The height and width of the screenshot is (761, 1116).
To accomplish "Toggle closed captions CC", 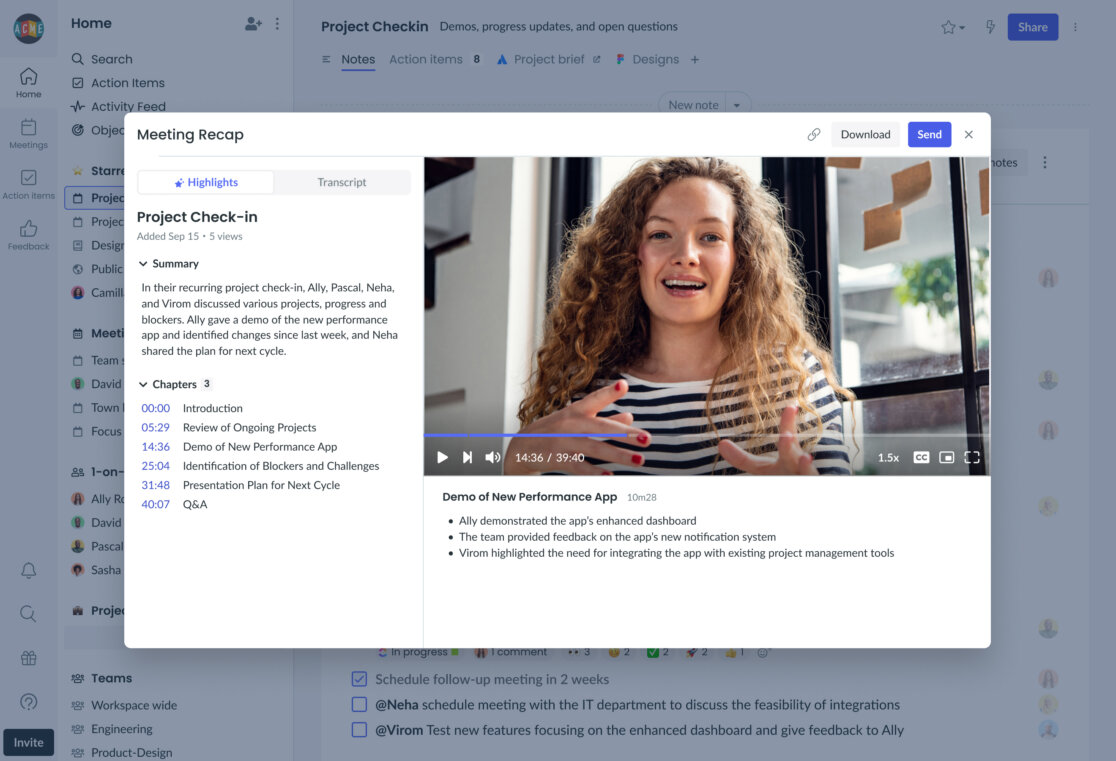I will (x=921, y=457).
